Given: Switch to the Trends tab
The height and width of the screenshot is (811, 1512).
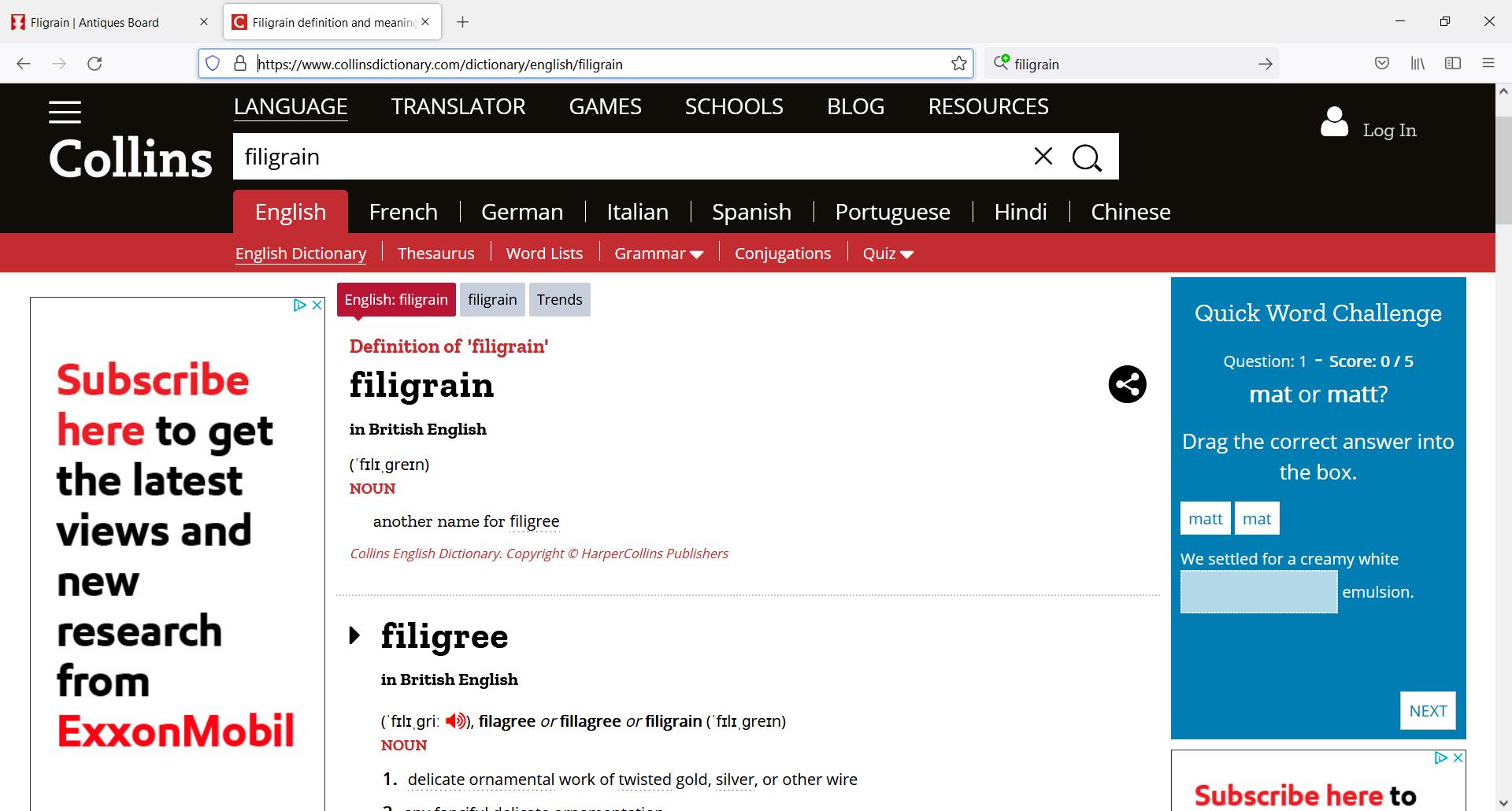Looking at the screenshot, I should 559,300.
